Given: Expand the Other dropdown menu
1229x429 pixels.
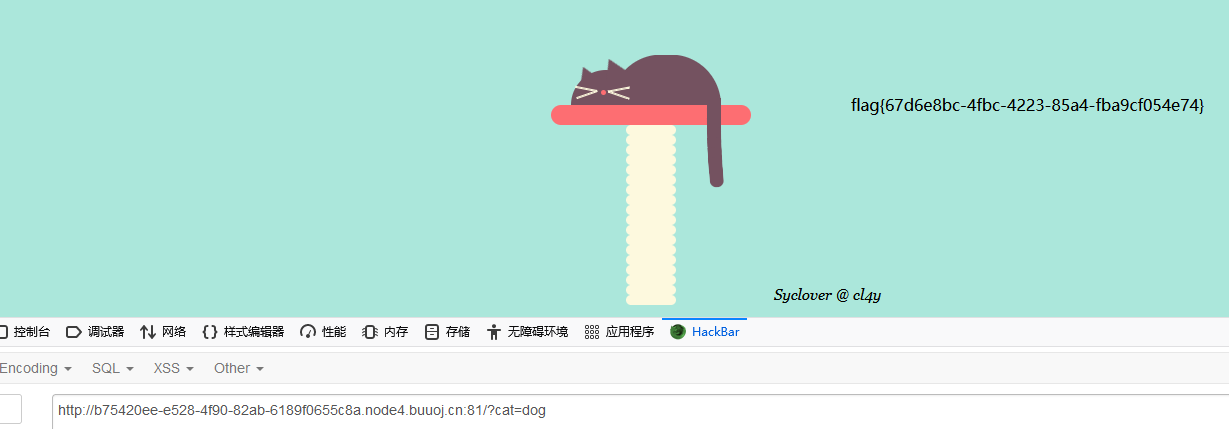Looking at the screenshot, I should pyautogui.click(x=239, y=368).
